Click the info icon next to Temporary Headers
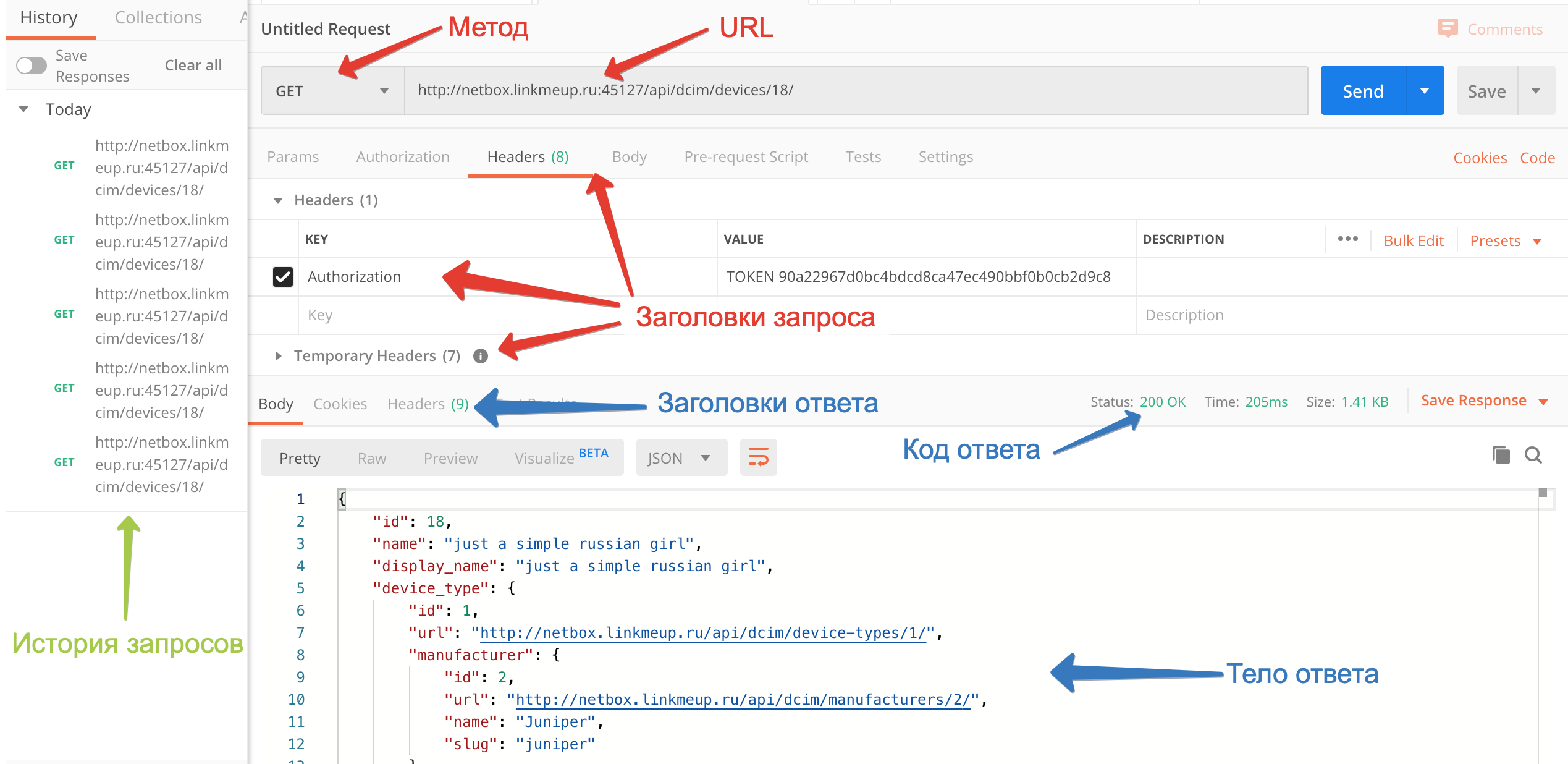The image size is (1568, 764). [481, 356]
